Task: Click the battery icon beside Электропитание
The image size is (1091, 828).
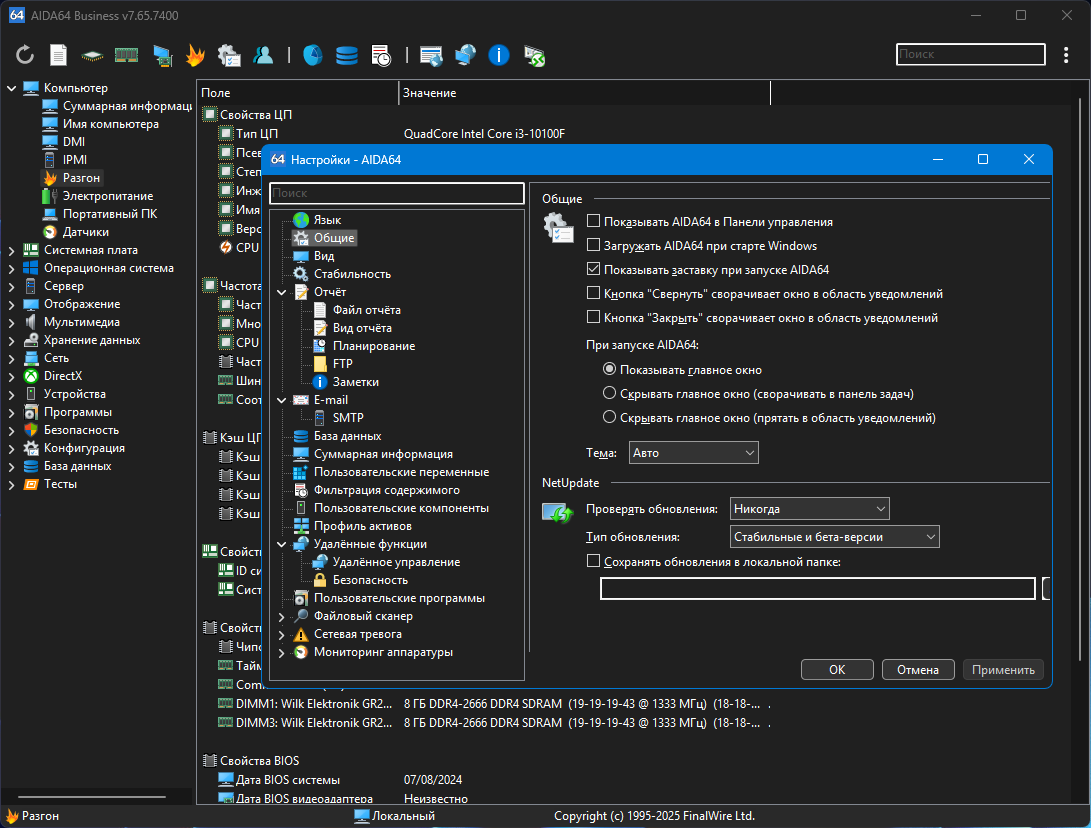Action: (50, 196)
